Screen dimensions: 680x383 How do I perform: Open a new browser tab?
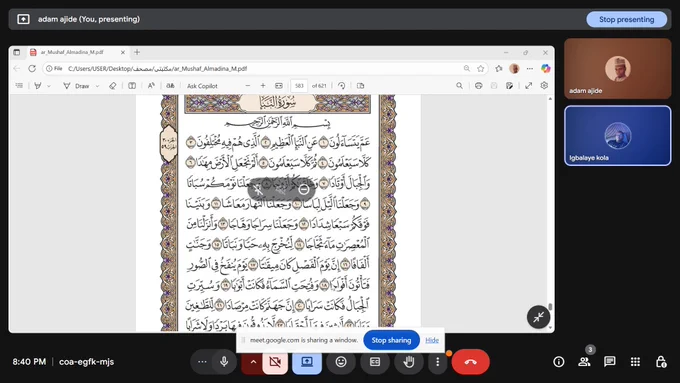click(137, 52)
